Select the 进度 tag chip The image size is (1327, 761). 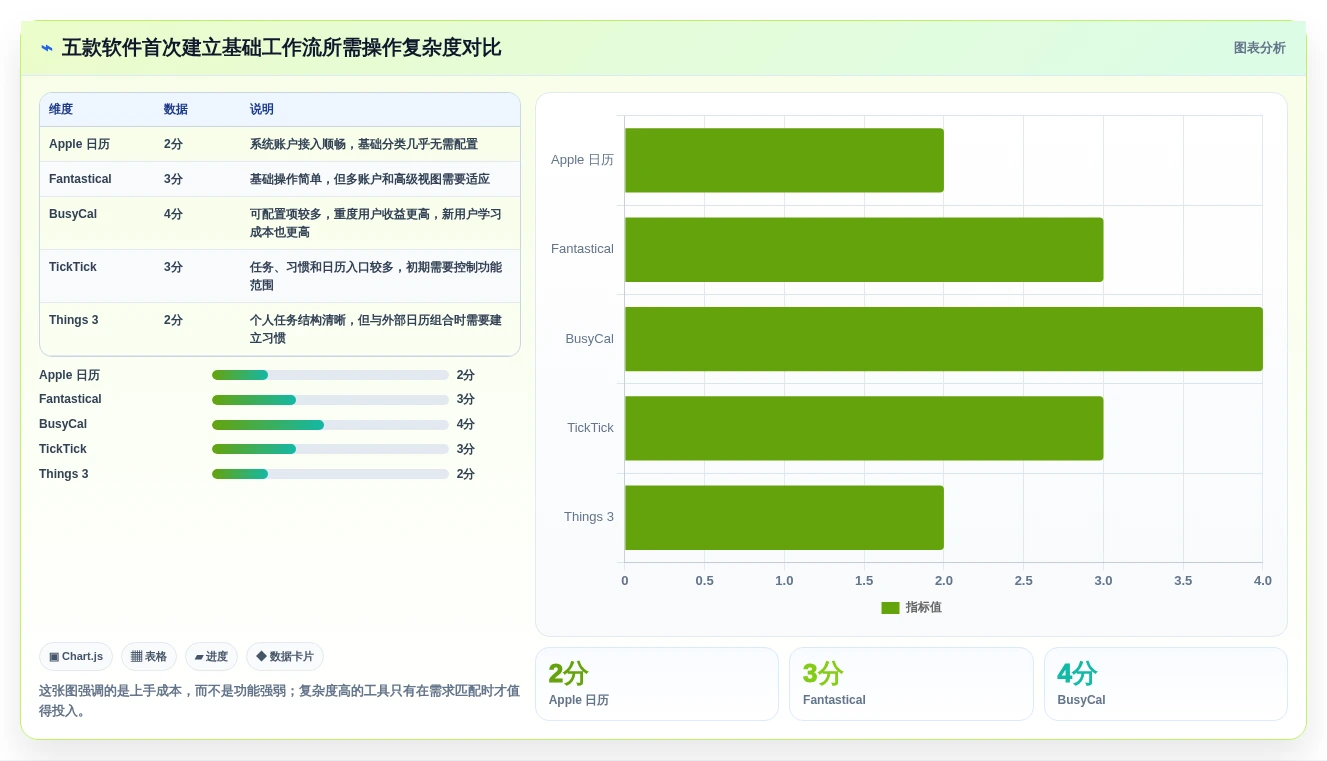pos(211,656)
